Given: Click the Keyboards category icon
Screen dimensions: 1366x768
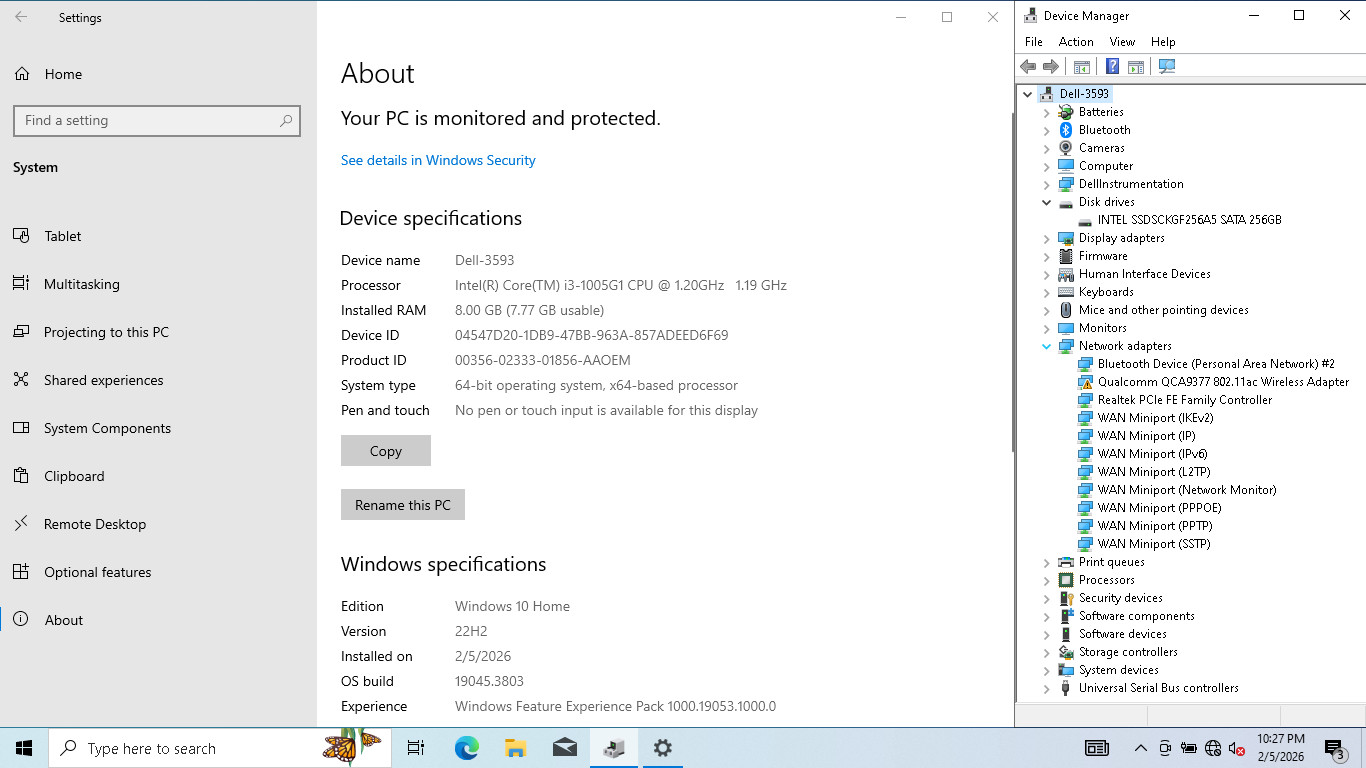Looking at the screenshot, I should [x=1066, y=292].
